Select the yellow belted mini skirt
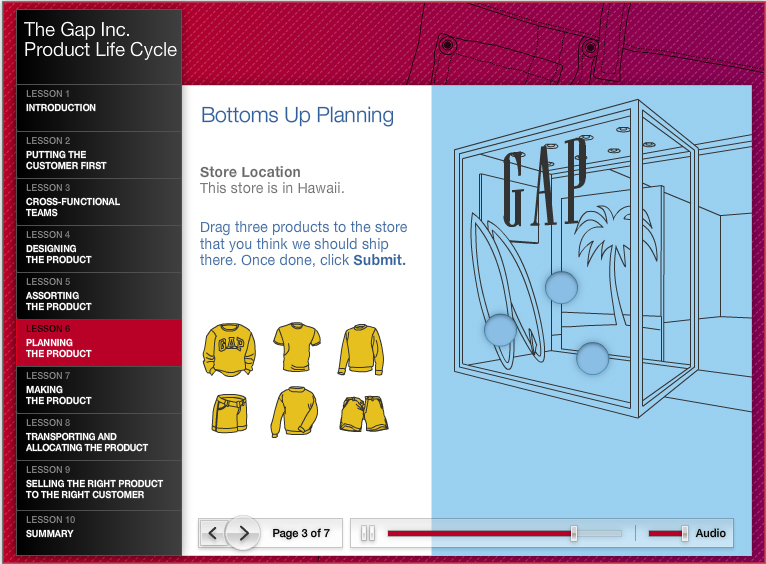This screenshot has width=766, height=564. point(230,413)
